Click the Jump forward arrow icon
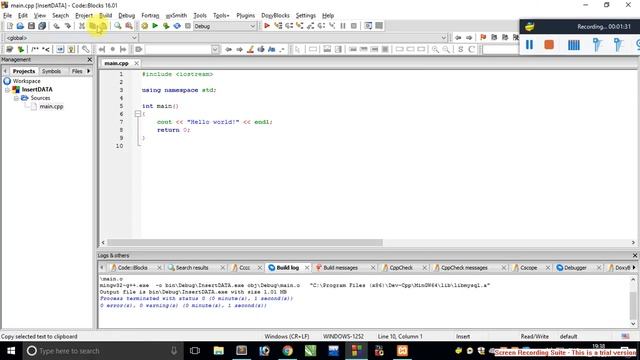 pyautogui.click(x=469, y=37)
